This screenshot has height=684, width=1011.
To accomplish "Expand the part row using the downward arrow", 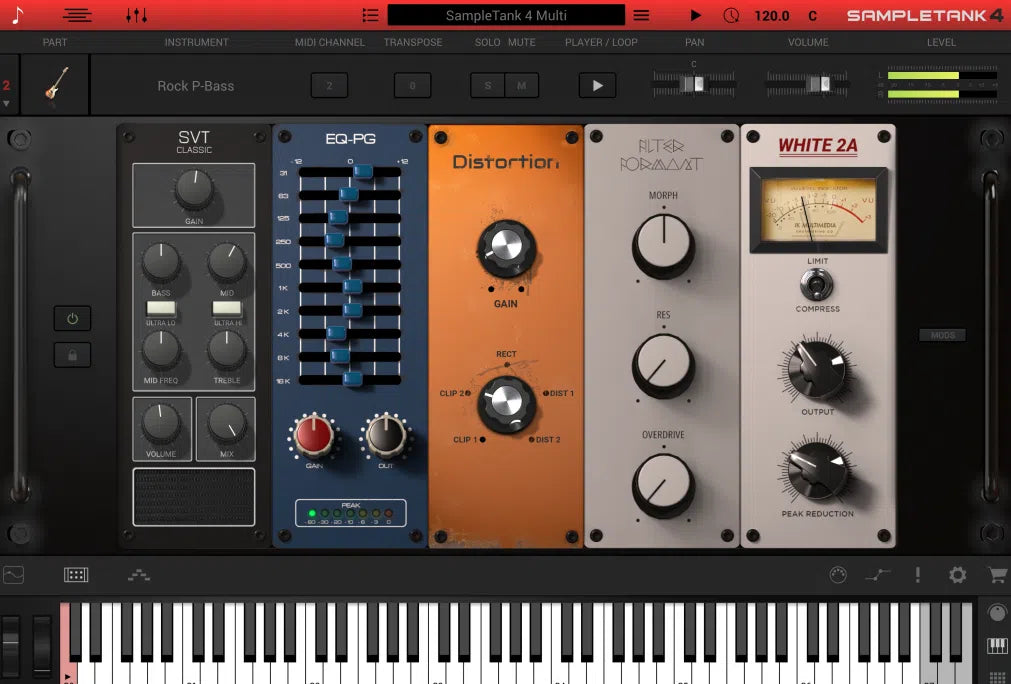I will (x=8, y=104).
